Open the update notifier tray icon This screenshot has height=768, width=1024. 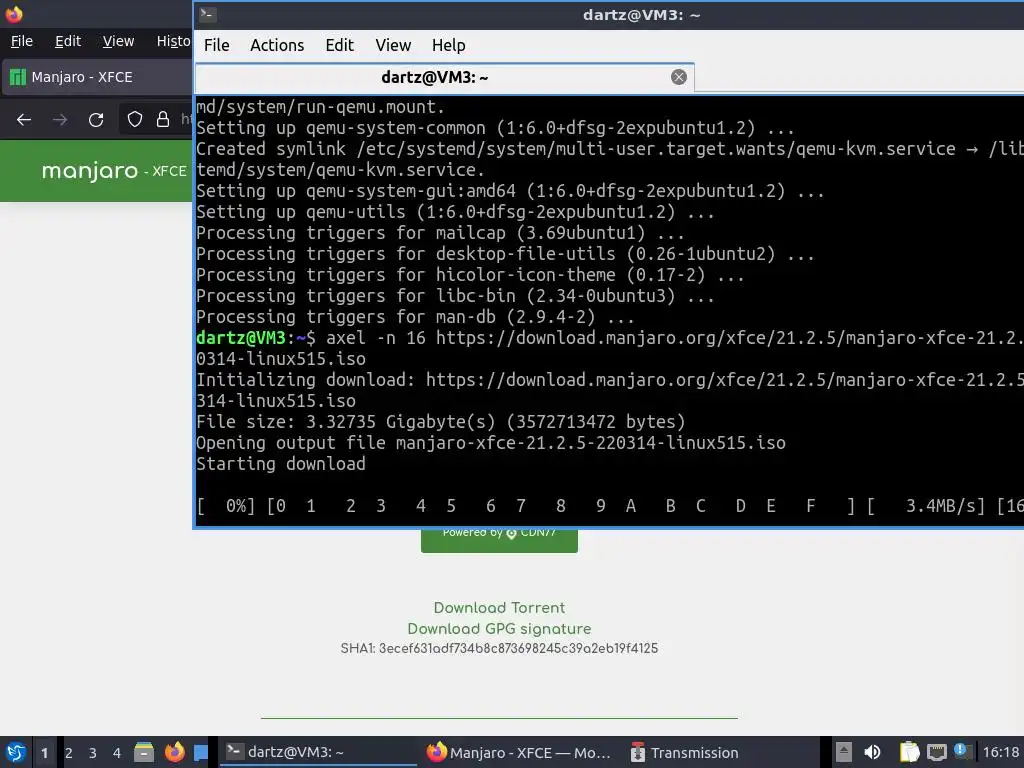tap(961, 751)
